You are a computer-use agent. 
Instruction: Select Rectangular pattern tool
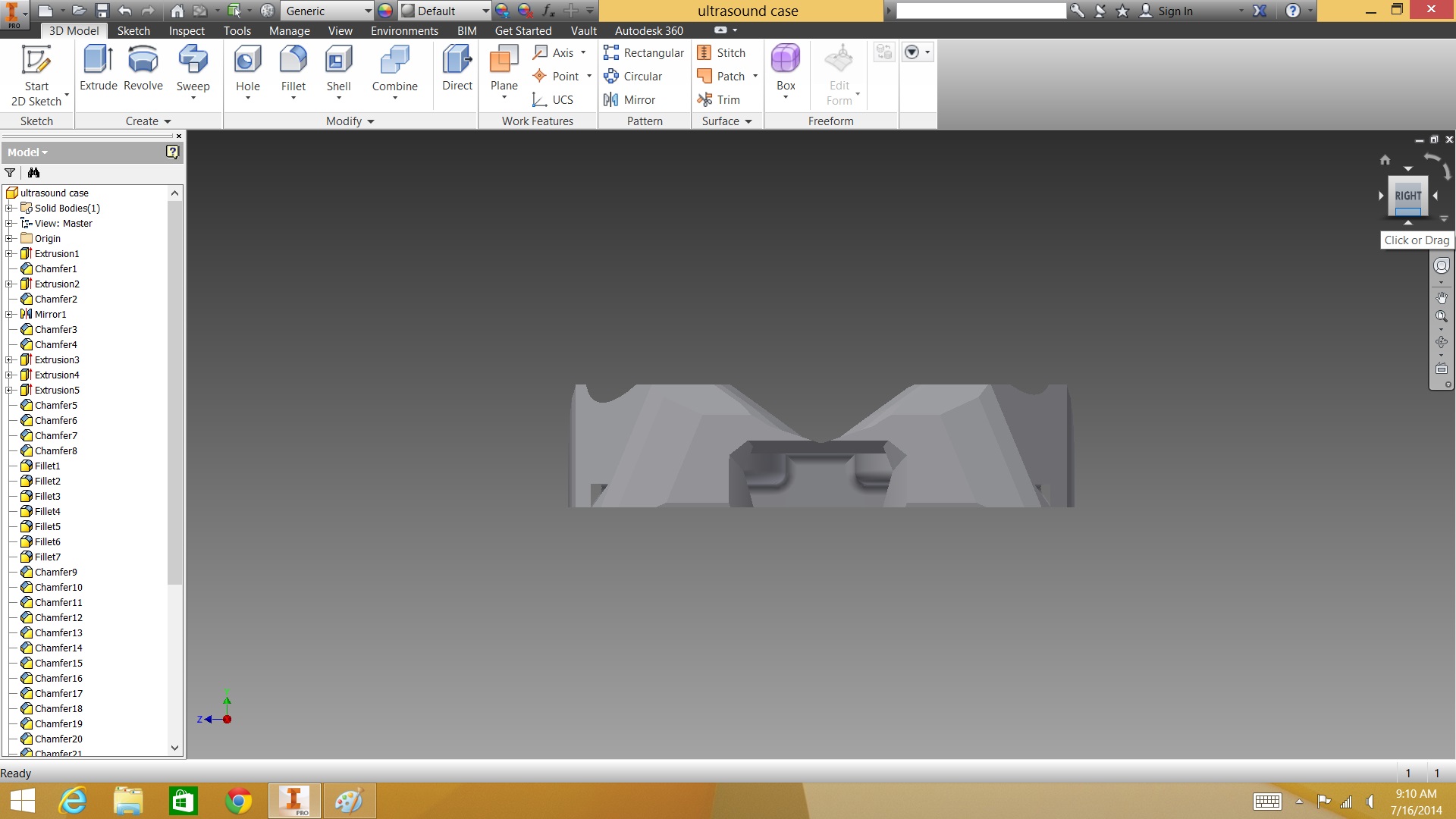[x=644, y=52]
